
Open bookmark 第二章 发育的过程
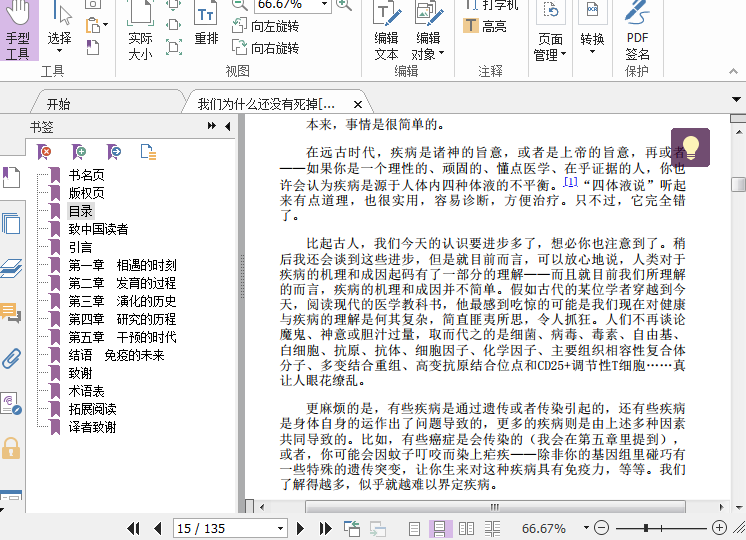(x=122, y=283)
